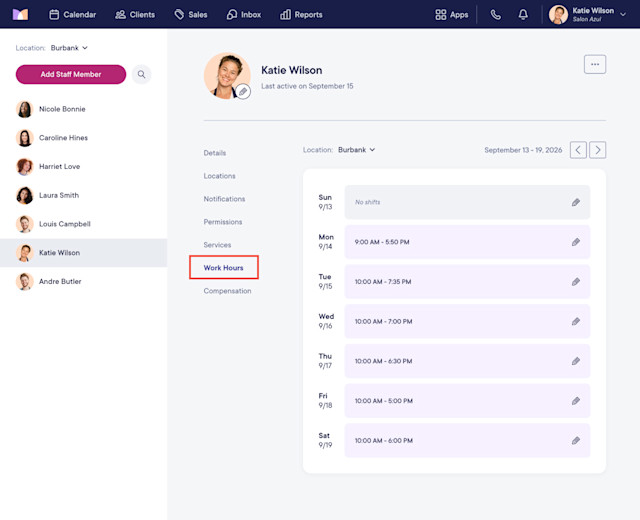
Task: Open Katie Wilson account menu chevron
Action: (623, 15)
